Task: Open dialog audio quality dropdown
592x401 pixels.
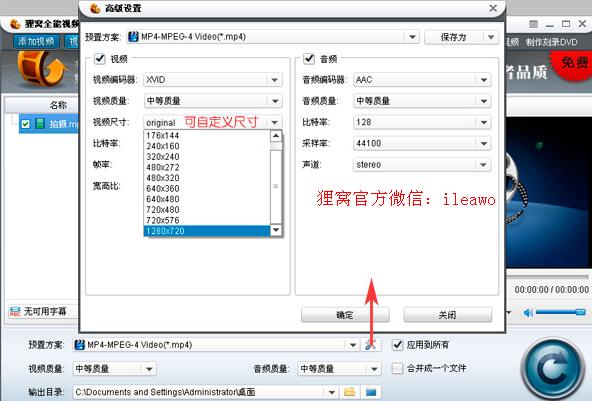Action: pyautogui.click(x=484, y=101)
